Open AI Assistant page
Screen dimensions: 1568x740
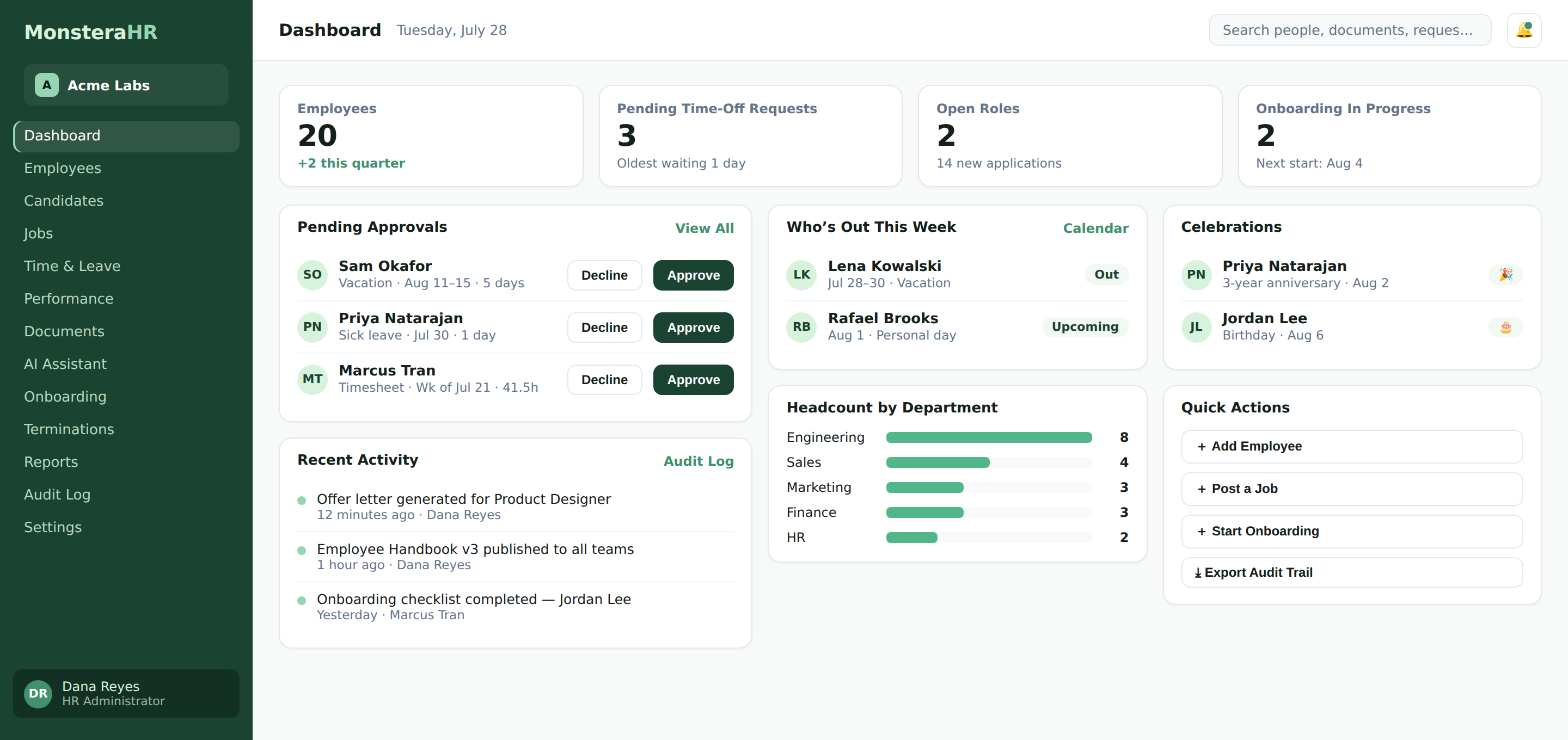click(126, 365)
